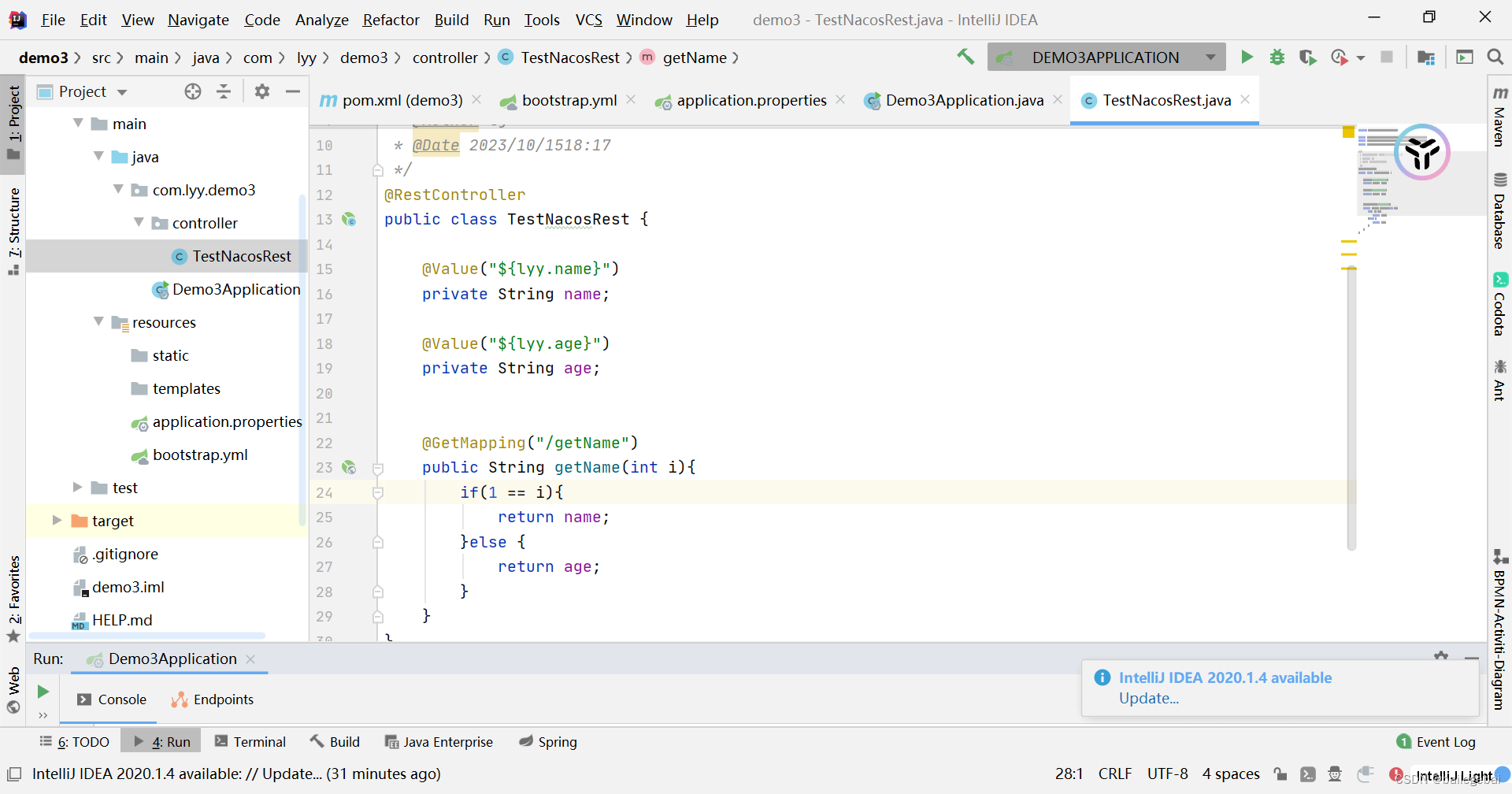Open the Event Log button
Screen dimensions: 1512x794
click(1436, 742)
